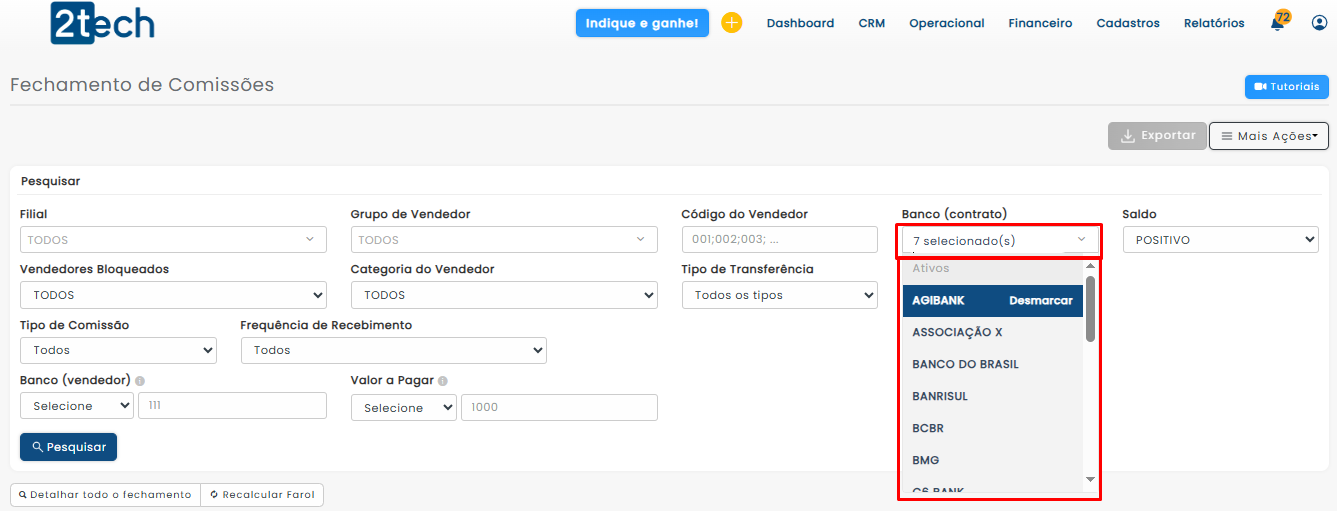Viewport: 1337px width, 511px height.
Task: Select BANCO DO BRASIL in bank list
Action: (x=965, y=364)
